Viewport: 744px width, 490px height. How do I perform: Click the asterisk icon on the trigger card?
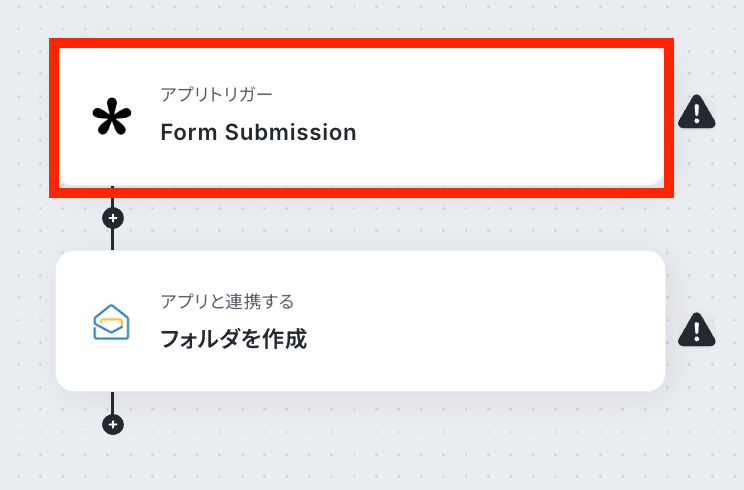coord(112,118)
